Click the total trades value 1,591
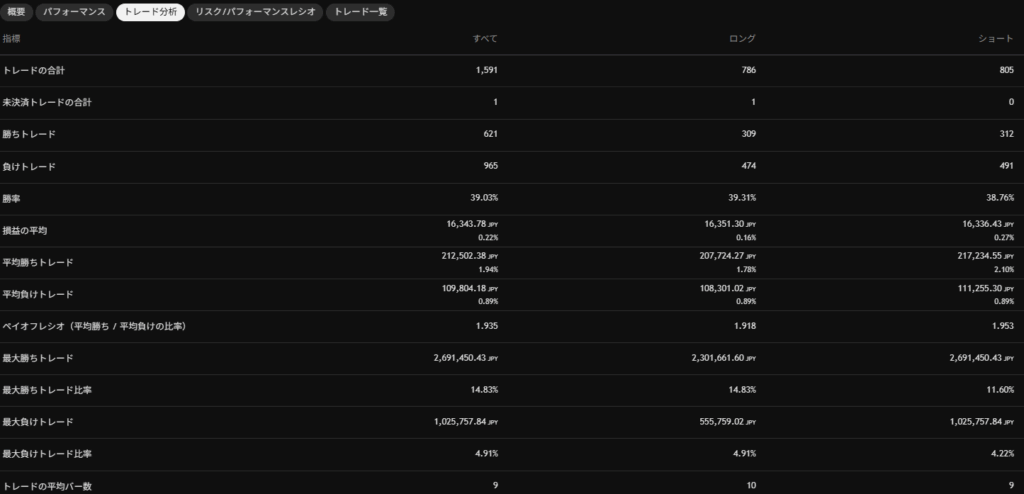The width and height of the screenshot is (1024, 494). click(x=487, y=70)
